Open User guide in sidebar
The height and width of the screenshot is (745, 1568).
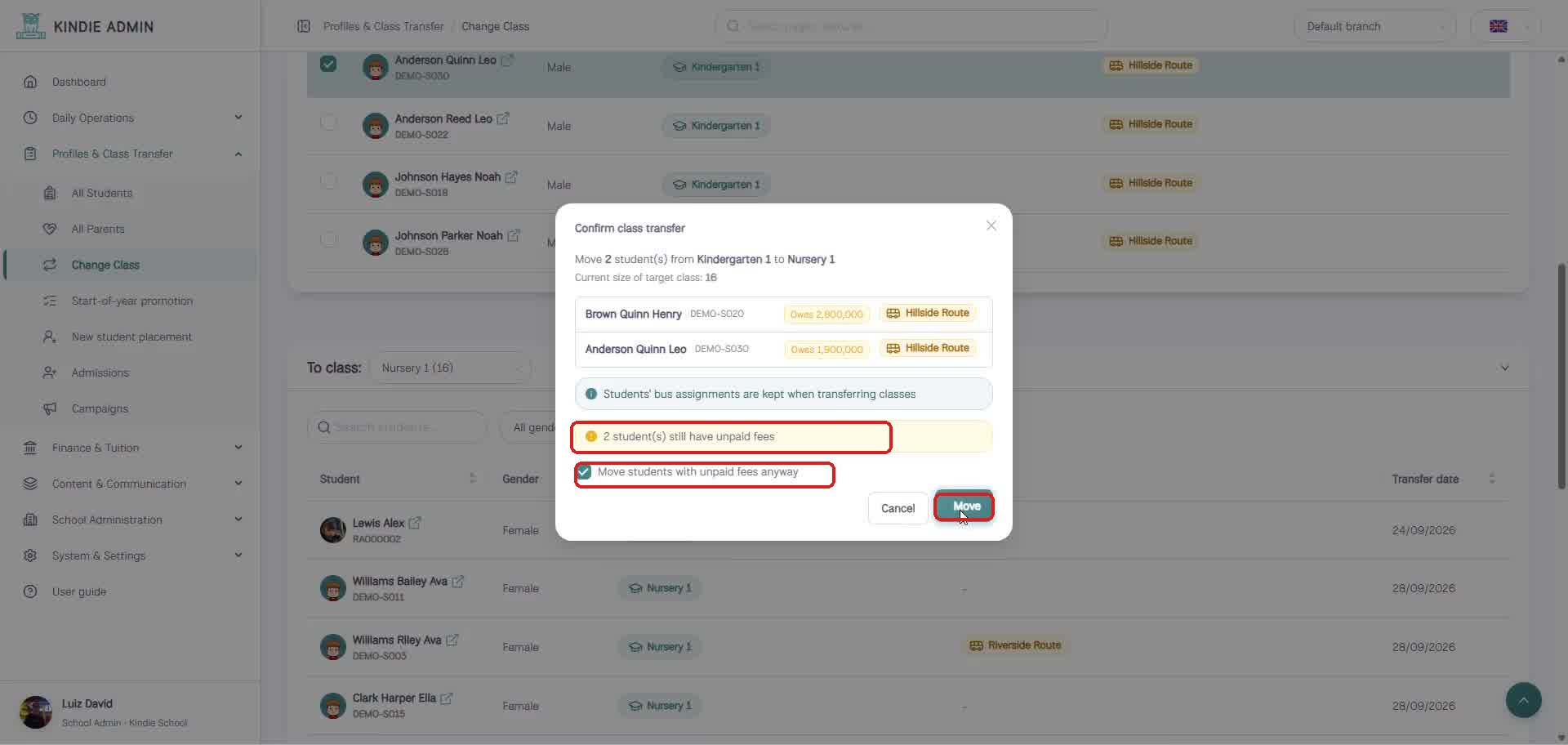(x=131, y=591)
